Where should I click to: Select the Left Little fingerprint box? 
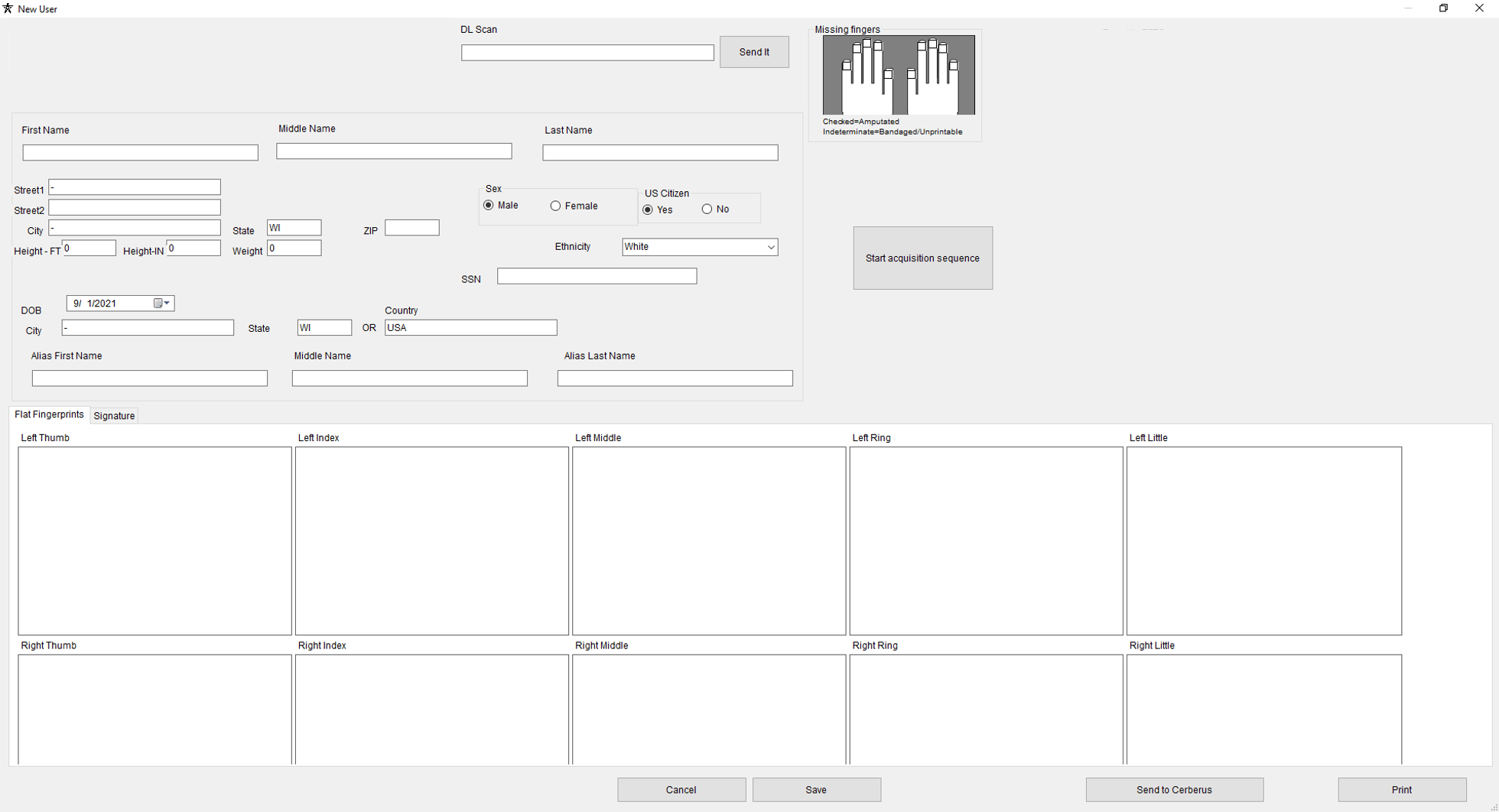[1264, 541]
